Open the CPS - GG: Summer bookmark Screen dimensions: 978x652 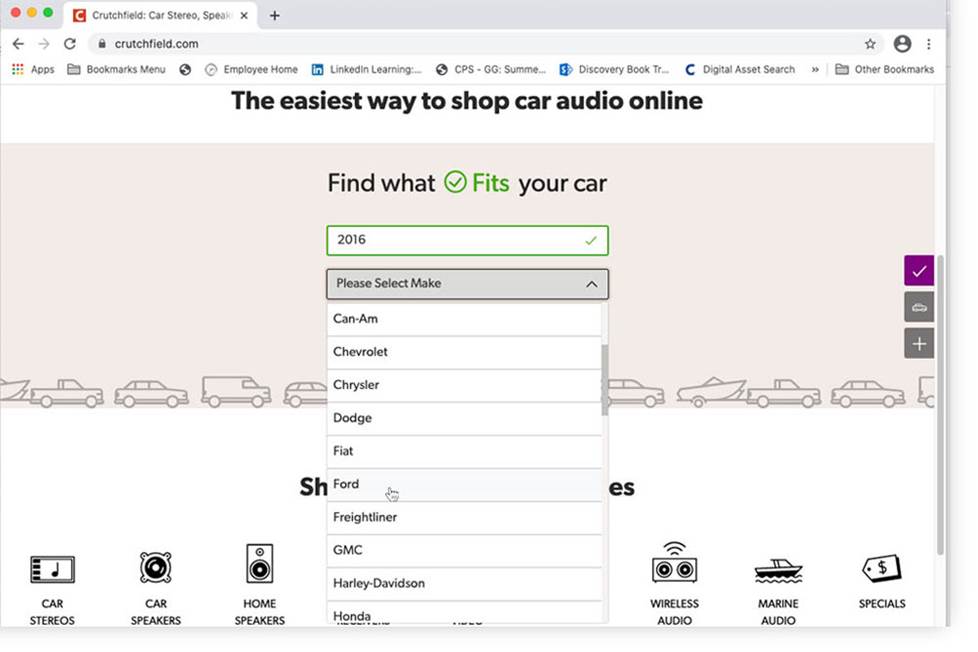491,69
